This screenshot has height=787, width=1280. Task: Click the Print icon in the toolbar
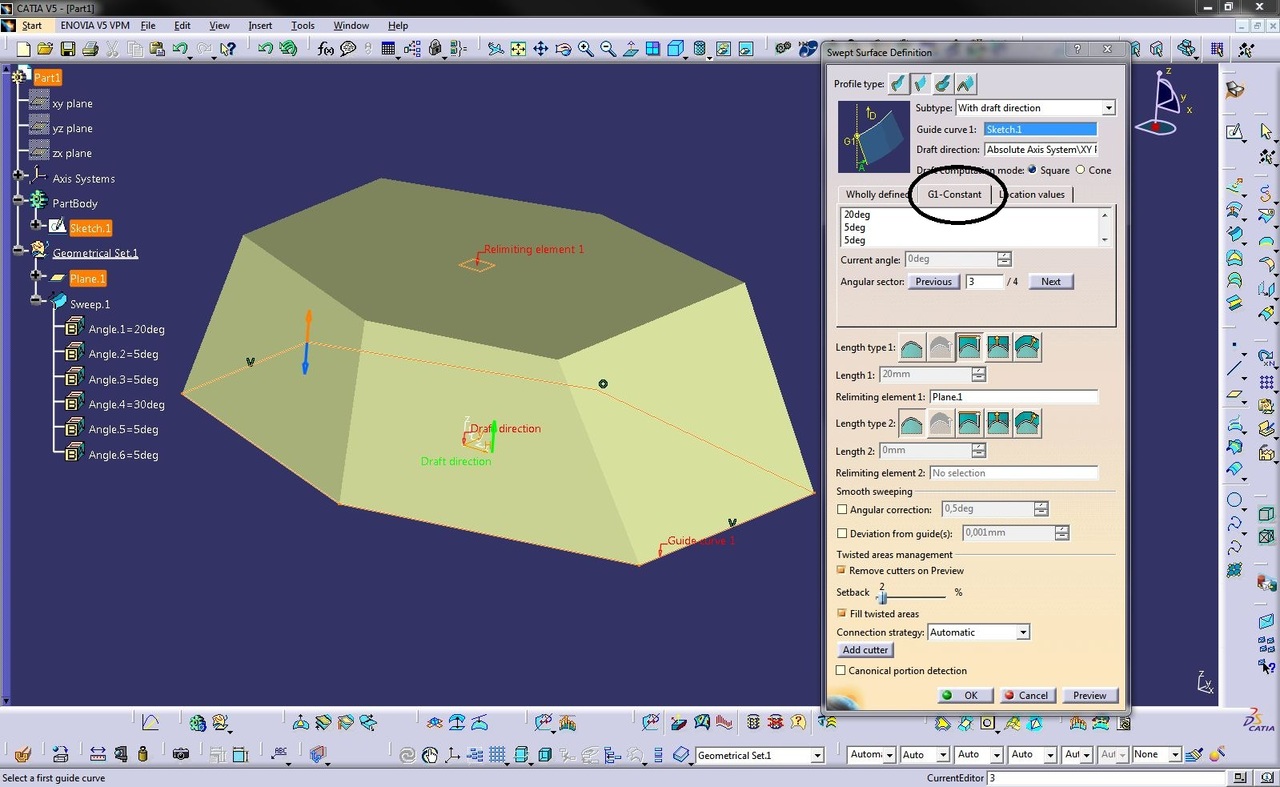(90, 48)
